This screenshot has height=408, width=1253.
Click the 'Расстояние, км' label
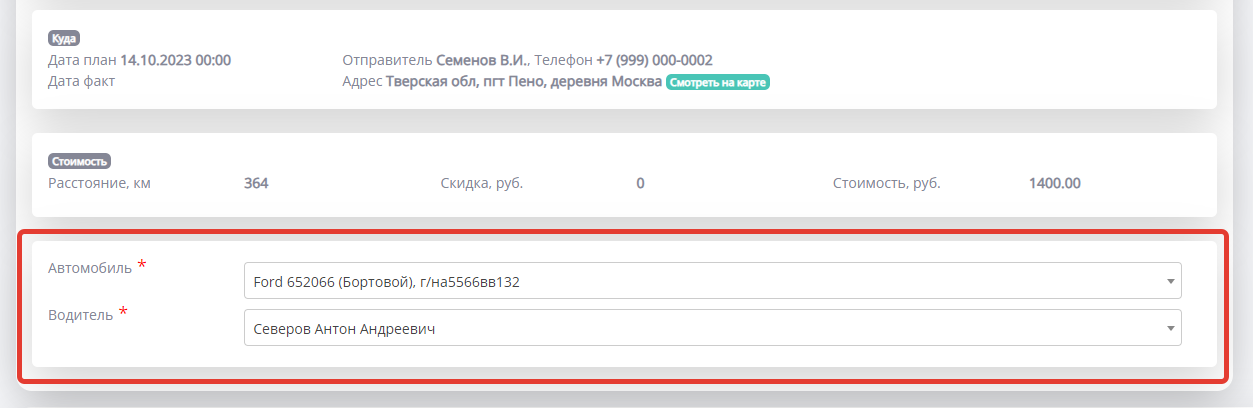[x=99, y=183]
